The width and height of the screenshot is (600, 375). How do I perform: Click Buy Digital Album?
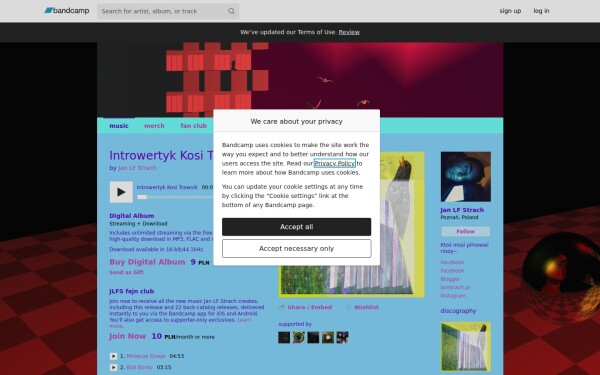point(147,262)
